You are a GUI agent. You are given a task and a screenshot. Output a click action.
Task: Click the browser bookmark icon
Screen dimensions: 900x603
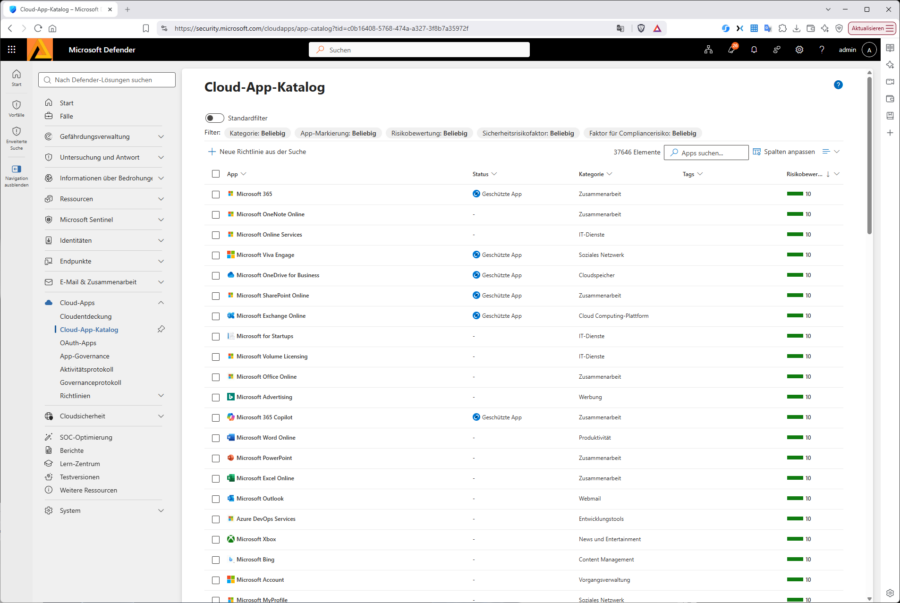coord(146,28)
